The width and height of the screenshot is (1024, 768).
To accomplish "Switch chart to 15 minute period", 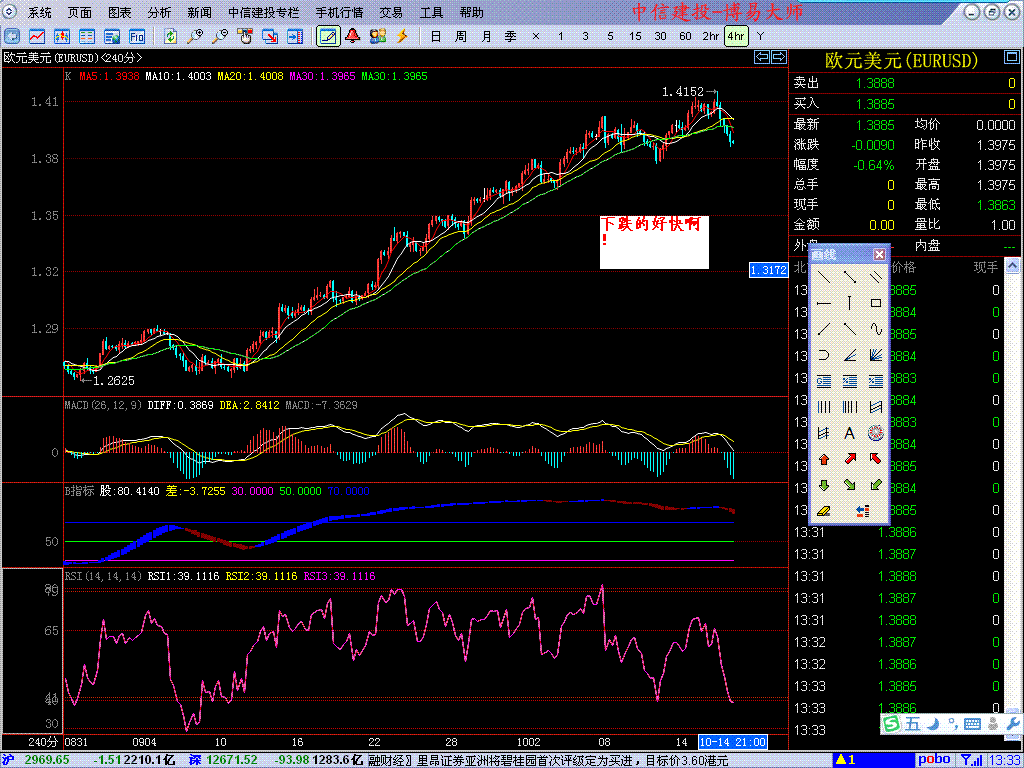I will 635,37.
